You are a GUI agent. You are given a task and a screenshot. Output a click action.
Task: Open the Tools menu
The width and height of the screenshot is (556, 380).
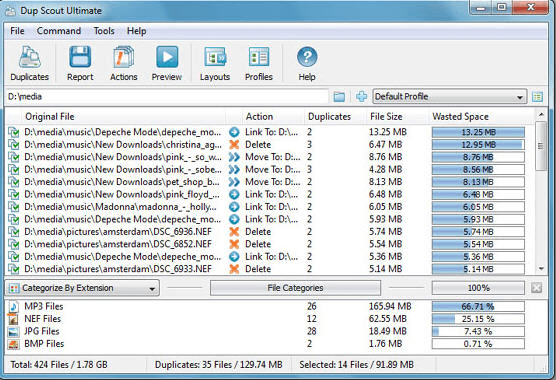pos(104,31)
